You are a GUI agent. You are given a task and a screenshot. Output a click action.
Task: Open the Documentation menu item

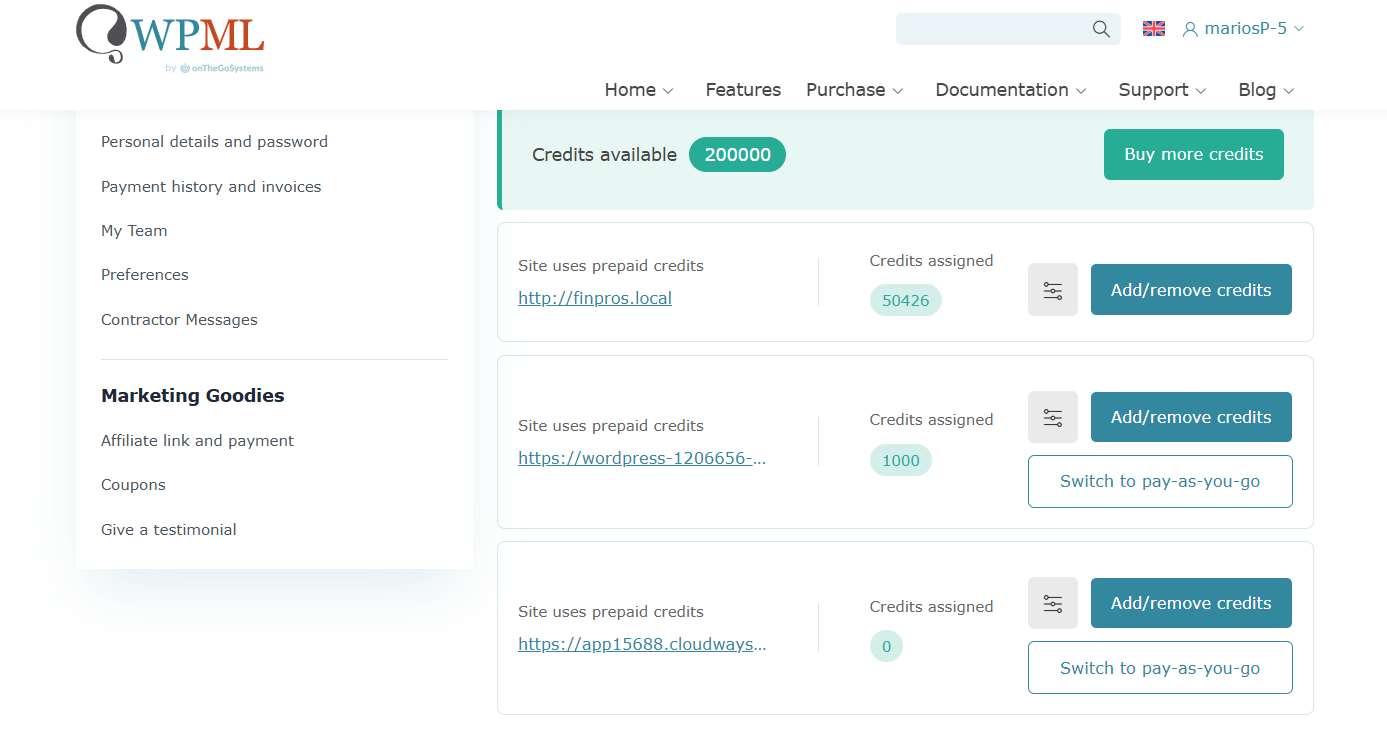[x=1002, y=90]
